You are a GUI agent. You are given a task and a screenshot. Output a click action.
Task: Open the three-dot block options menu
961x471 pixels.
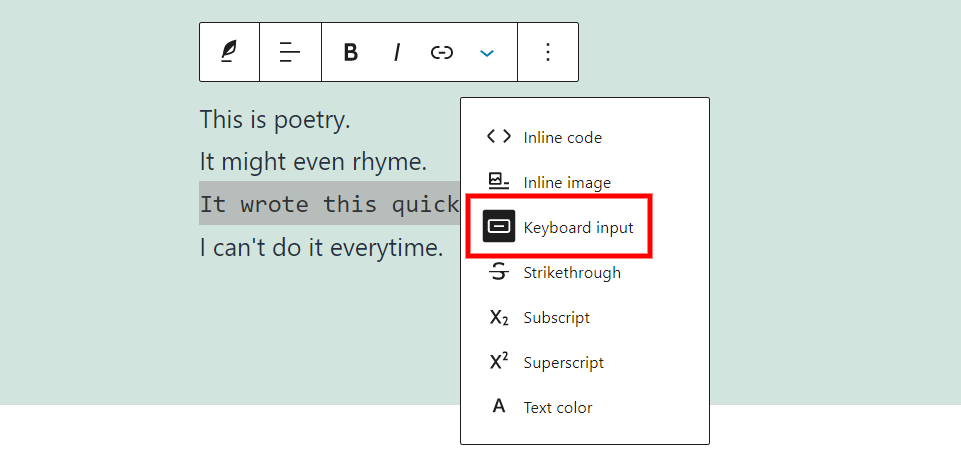pos(547,52)
